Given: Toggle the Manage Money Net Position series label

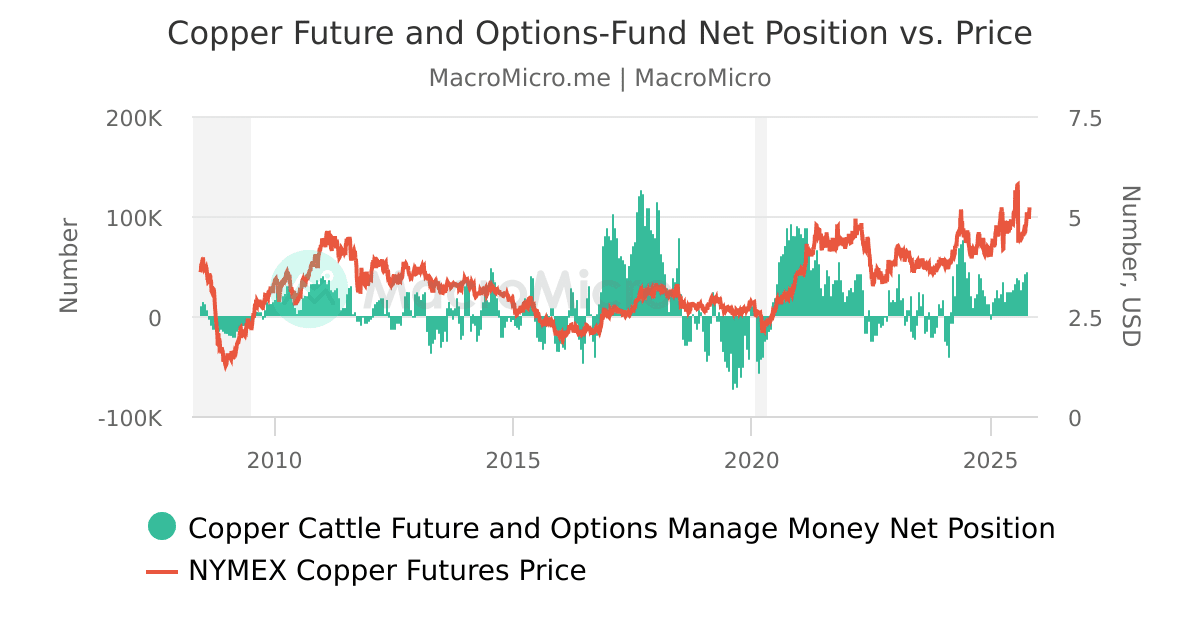Looking at the screenshot, I should (x=621, y=528).
